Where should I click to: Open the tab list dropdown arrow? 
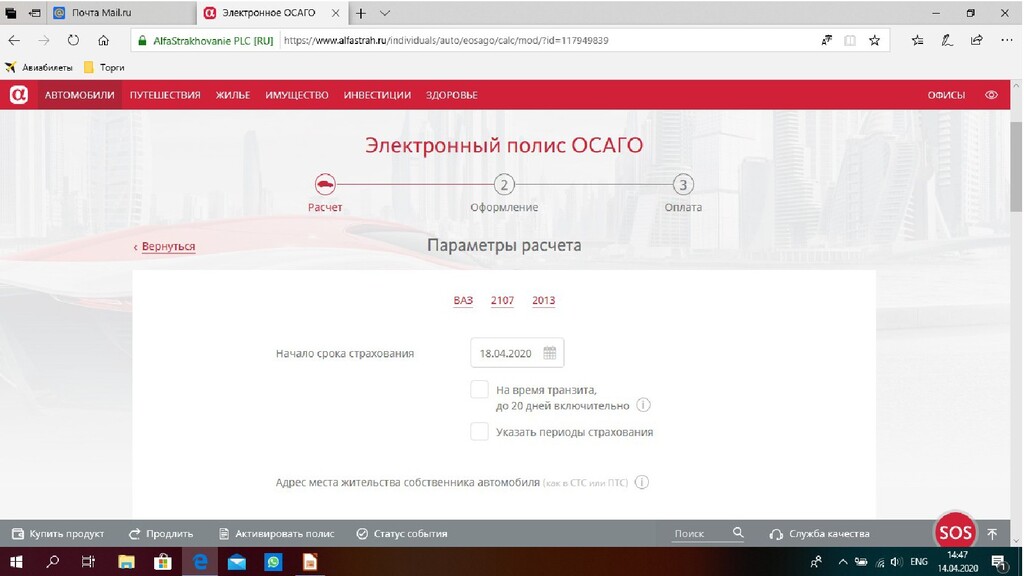click(385, 13)
